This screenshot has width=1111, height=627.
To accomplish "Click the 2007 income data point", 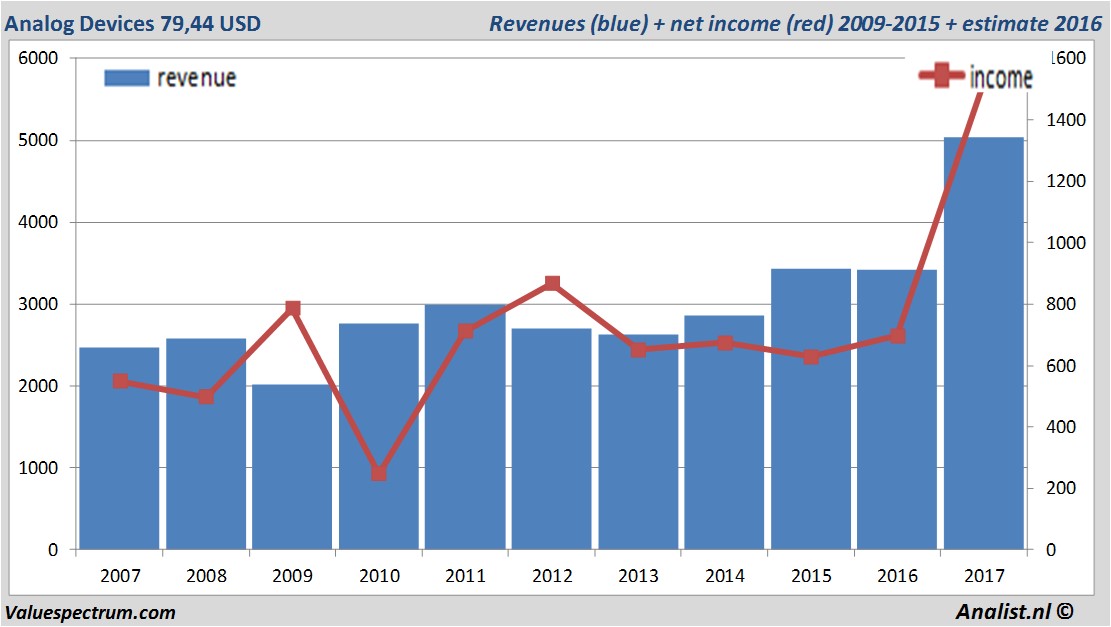I will 120,381.
